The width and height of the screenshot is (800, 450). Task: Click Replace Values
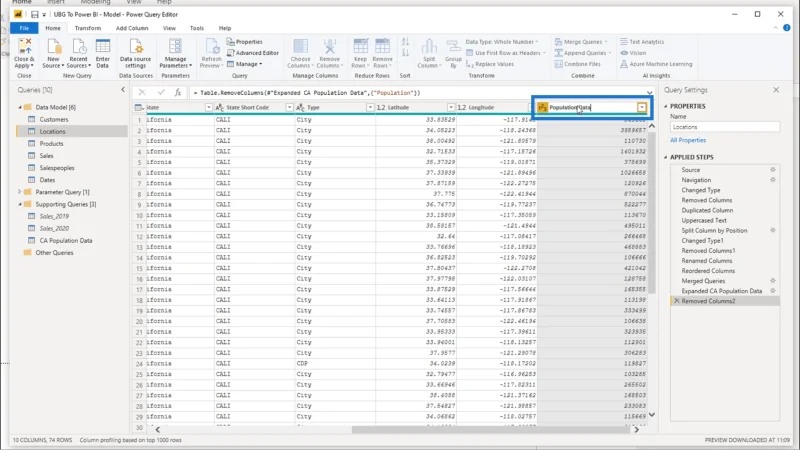point(490,64)
